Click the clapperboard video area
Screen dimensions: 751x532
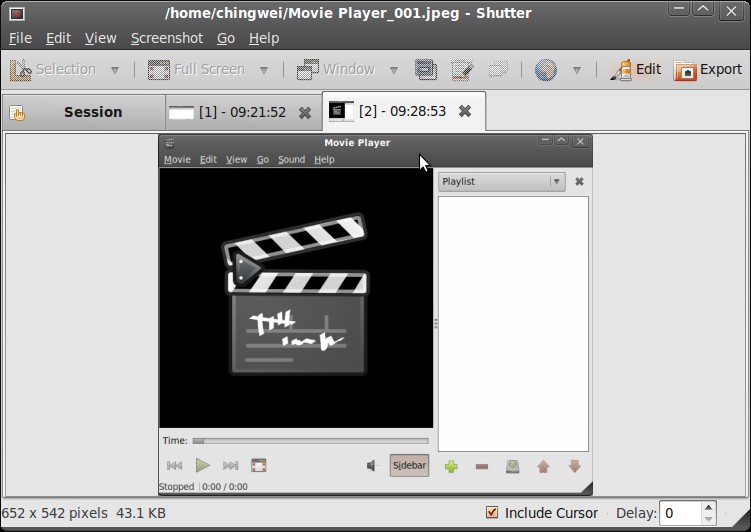(296, 297)
